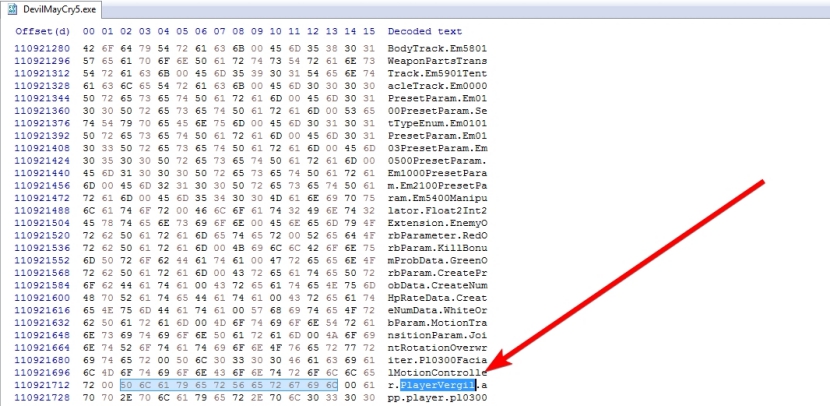Click decoded text pp.player.pl0300

[x=437, y=398]
